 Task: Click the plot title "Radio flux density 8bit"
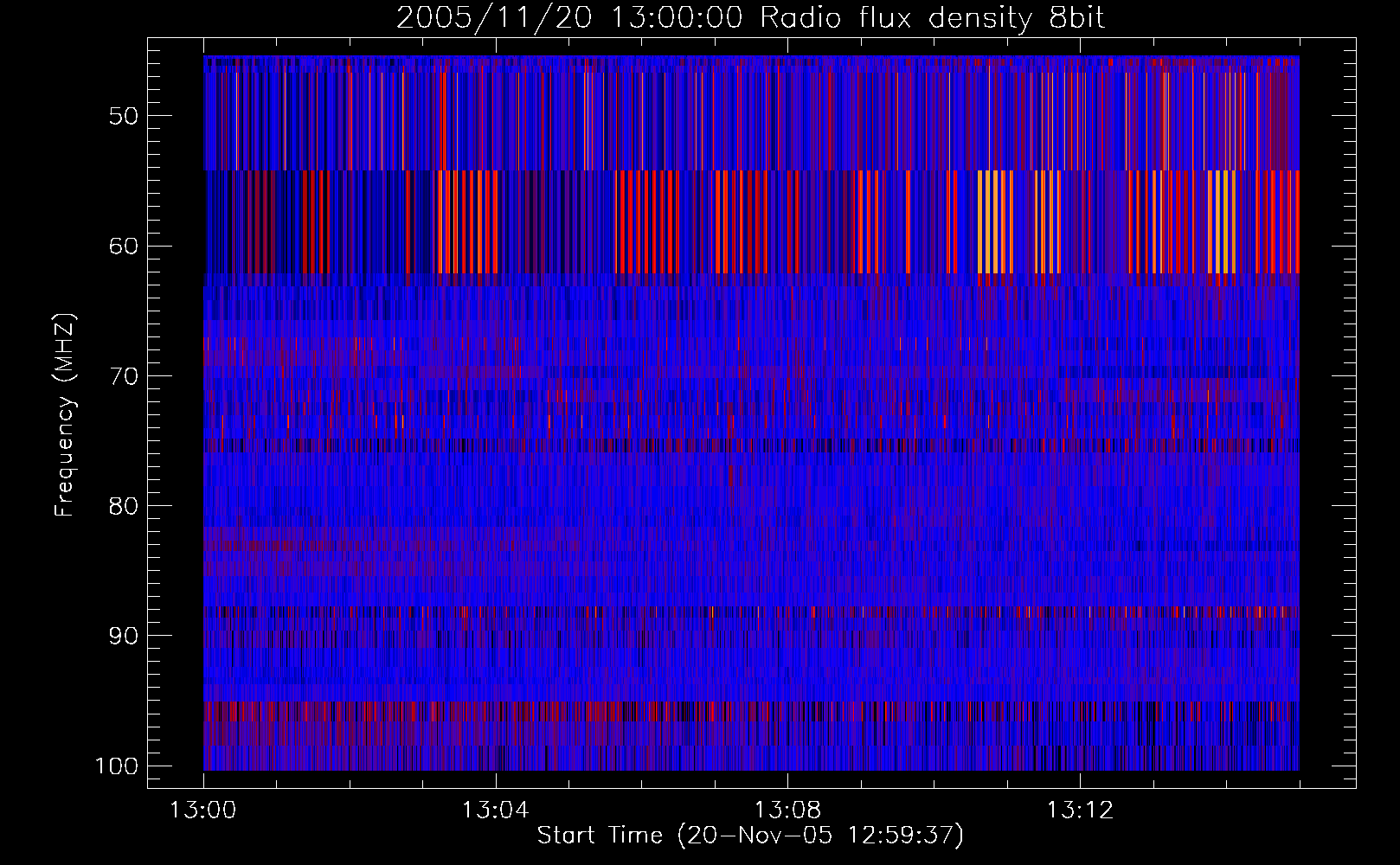[932, 18]
